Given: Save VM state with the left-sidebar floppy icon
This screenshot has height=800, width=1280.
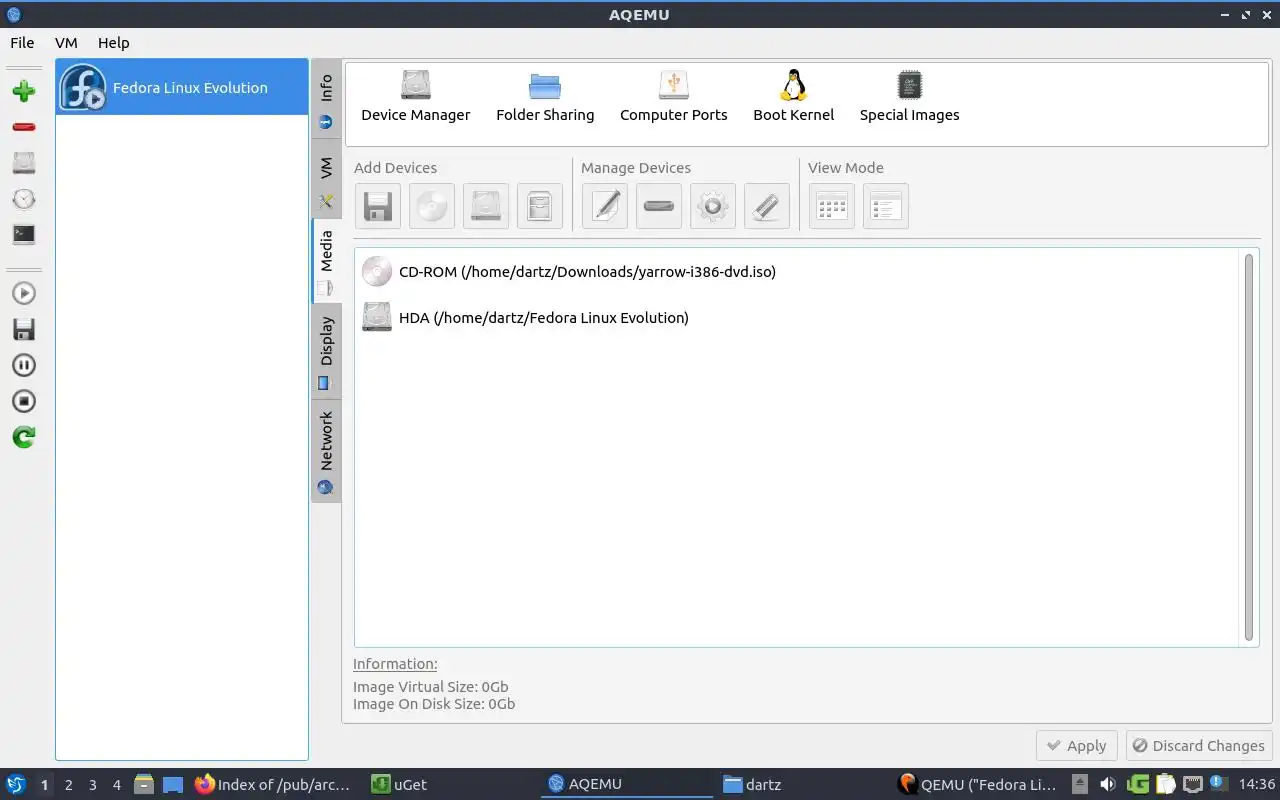Looking at the screenshot, I should click(24, 329).
